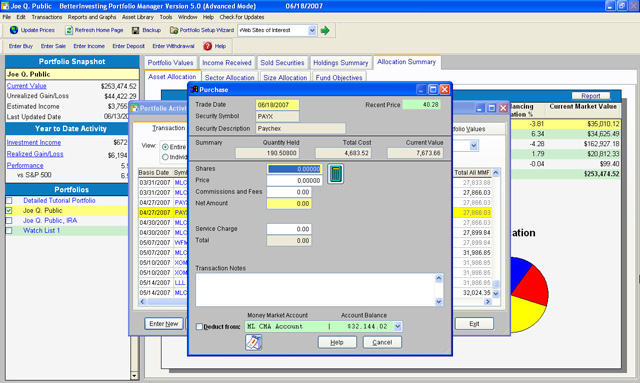Click the Commissions and Fees field
The height and width of the screenshot is (383, 640).
289,192
